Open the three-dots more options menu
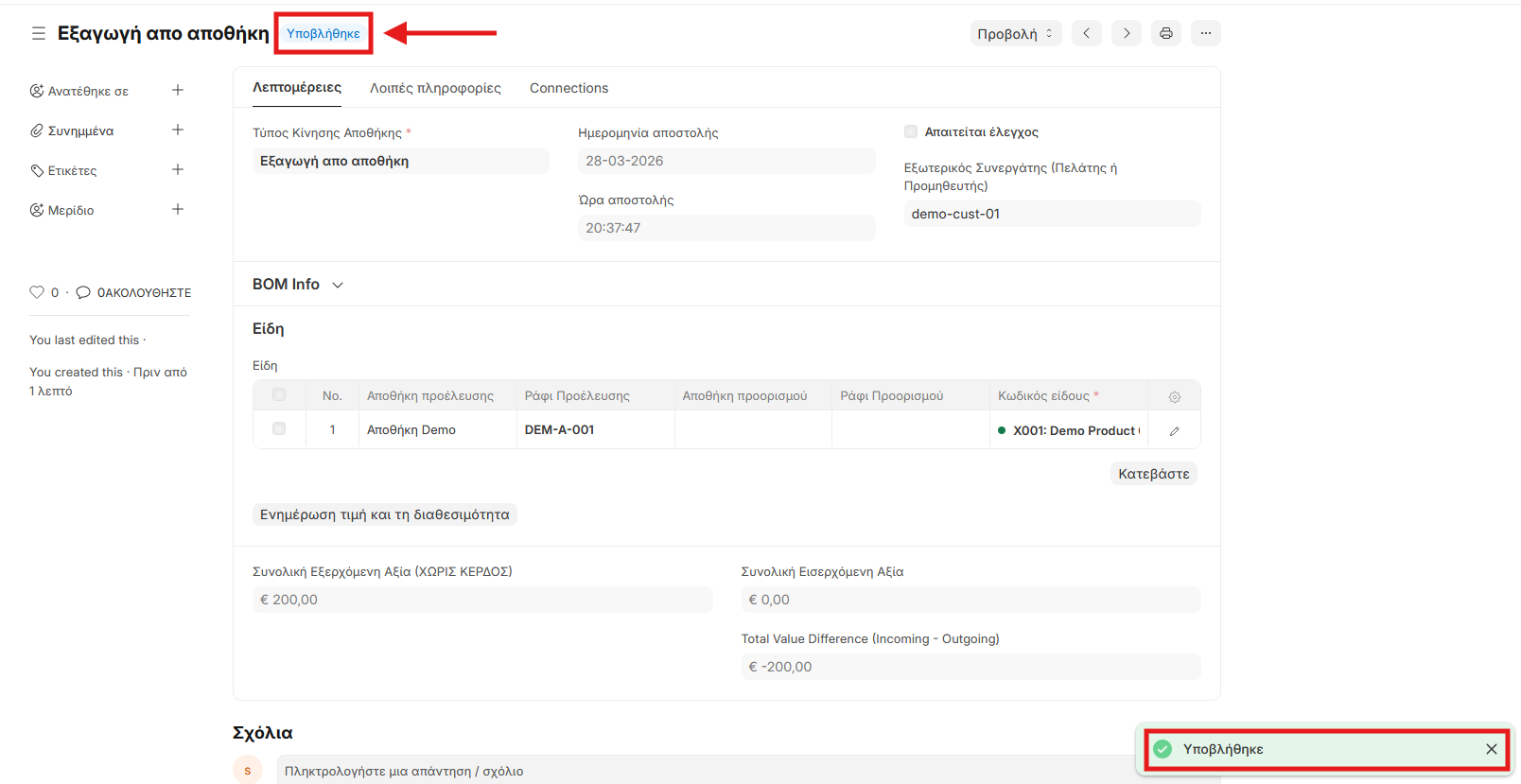This screenshot has height=784, width=1521. (x=1205, y=33)
